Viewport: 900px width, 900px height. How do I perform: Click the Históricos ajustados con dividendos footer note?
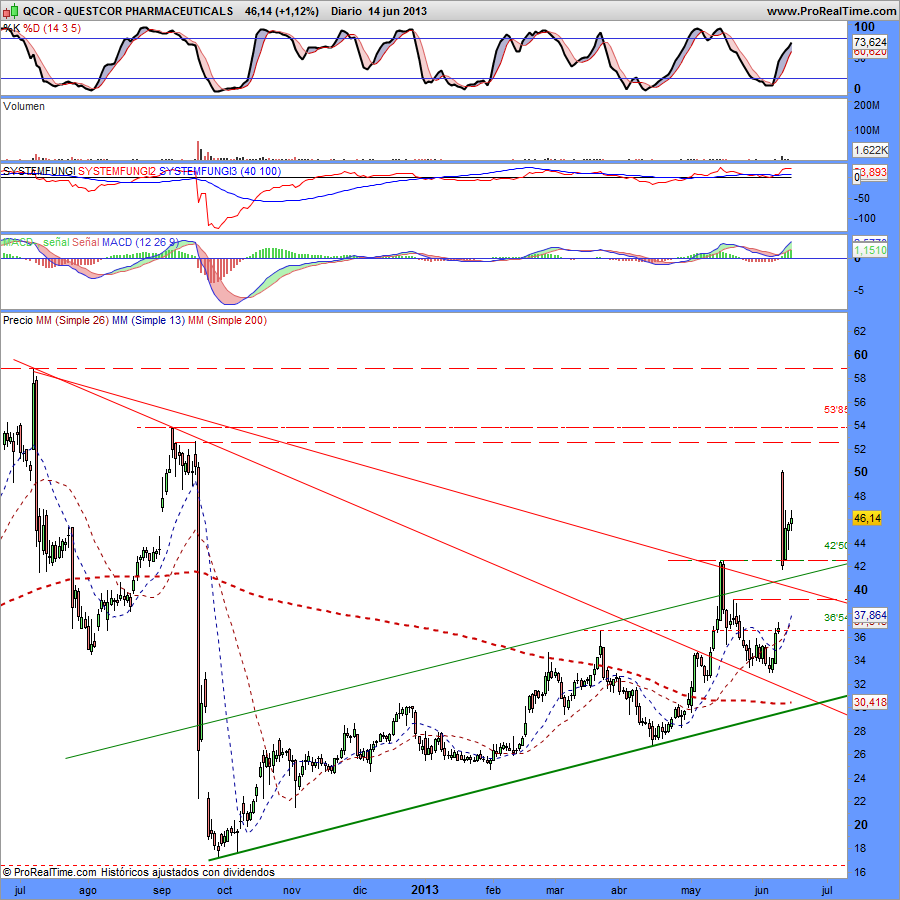[x=188, y=872]
